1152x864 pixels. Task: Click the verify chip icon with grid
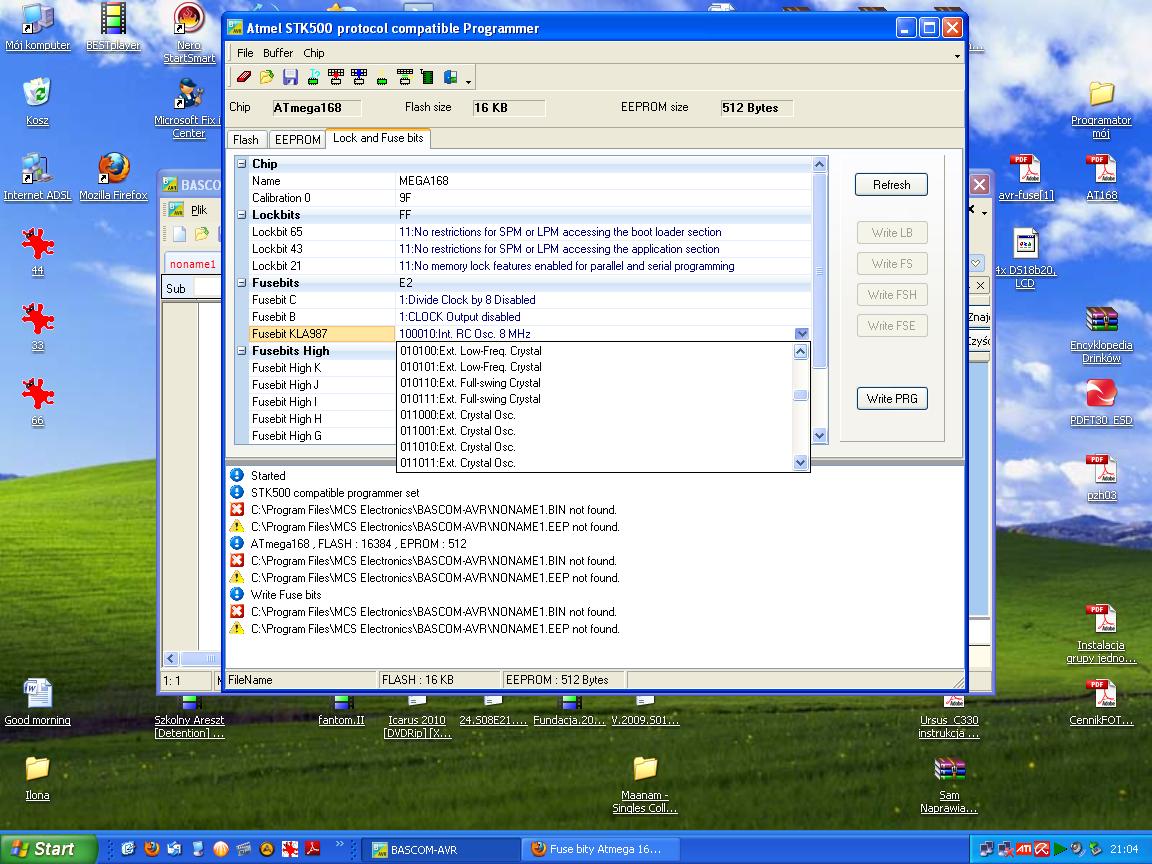[x=404, y=76]
